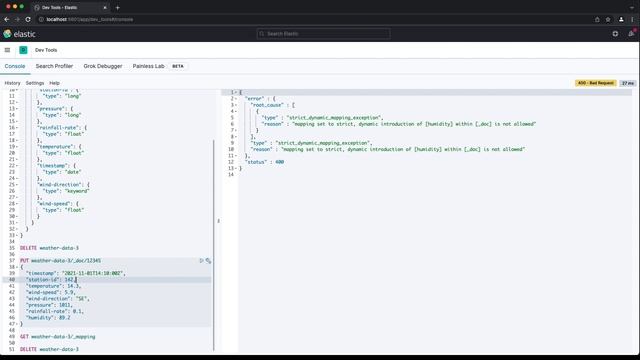Collapse request body fold at line 38
Image resolution: width=640 pixels, height=360 pixels.
tap(17, 267)
